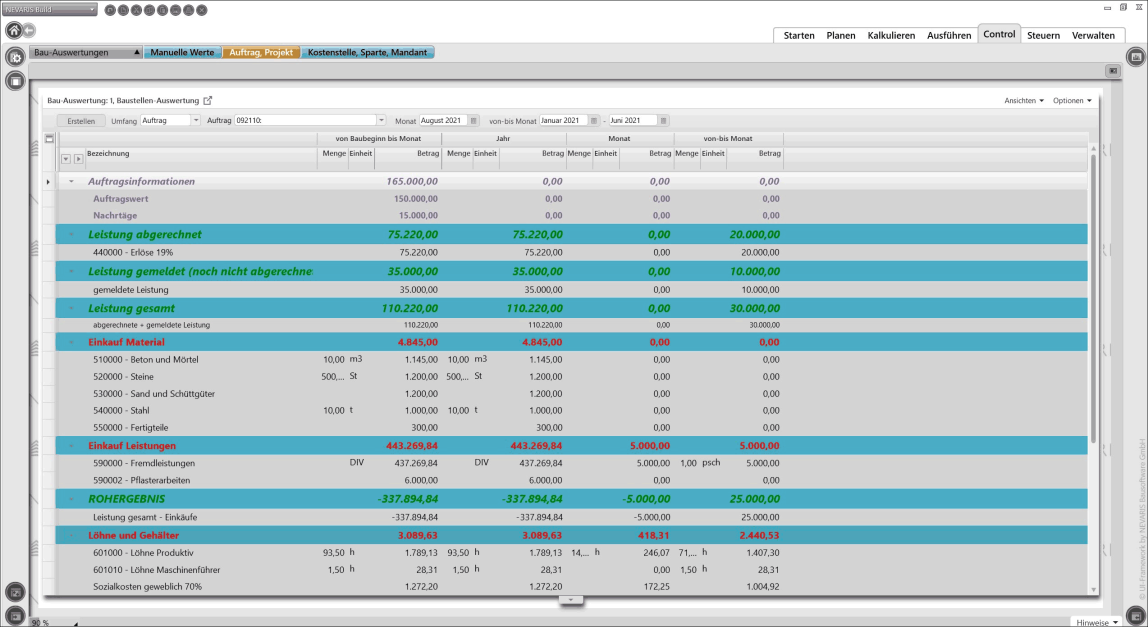Collapse the Auftragsinformationen group

pos(72,182)
